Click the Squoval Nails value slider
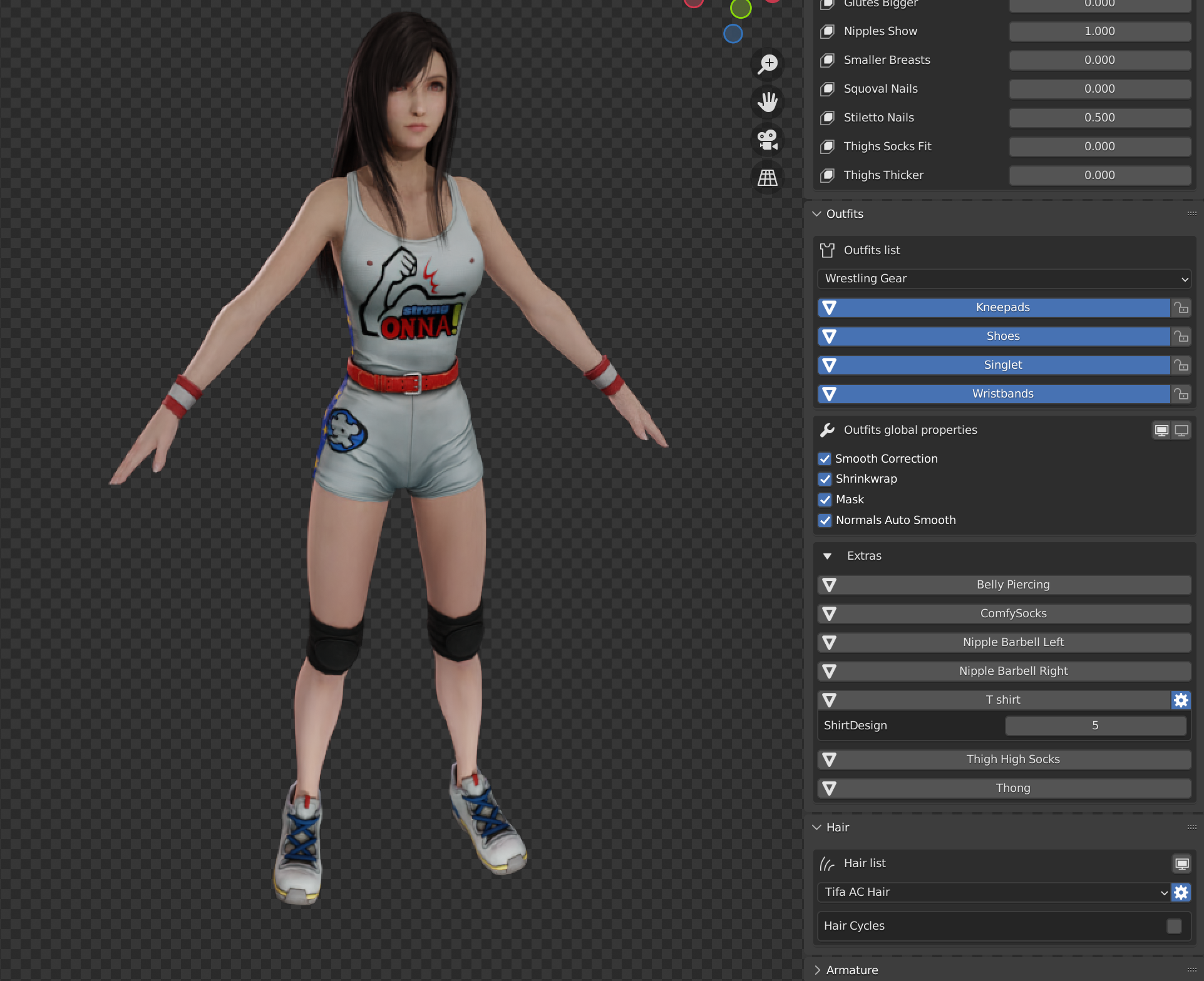This screenshot has width=1204, height=981. (x=1100, y=89)
